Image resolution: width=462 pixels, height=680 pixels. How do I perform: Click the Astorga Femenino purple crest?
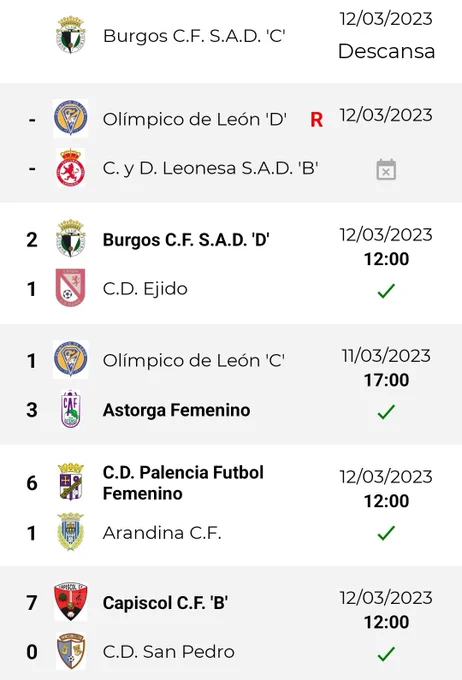tap(71, 409)
